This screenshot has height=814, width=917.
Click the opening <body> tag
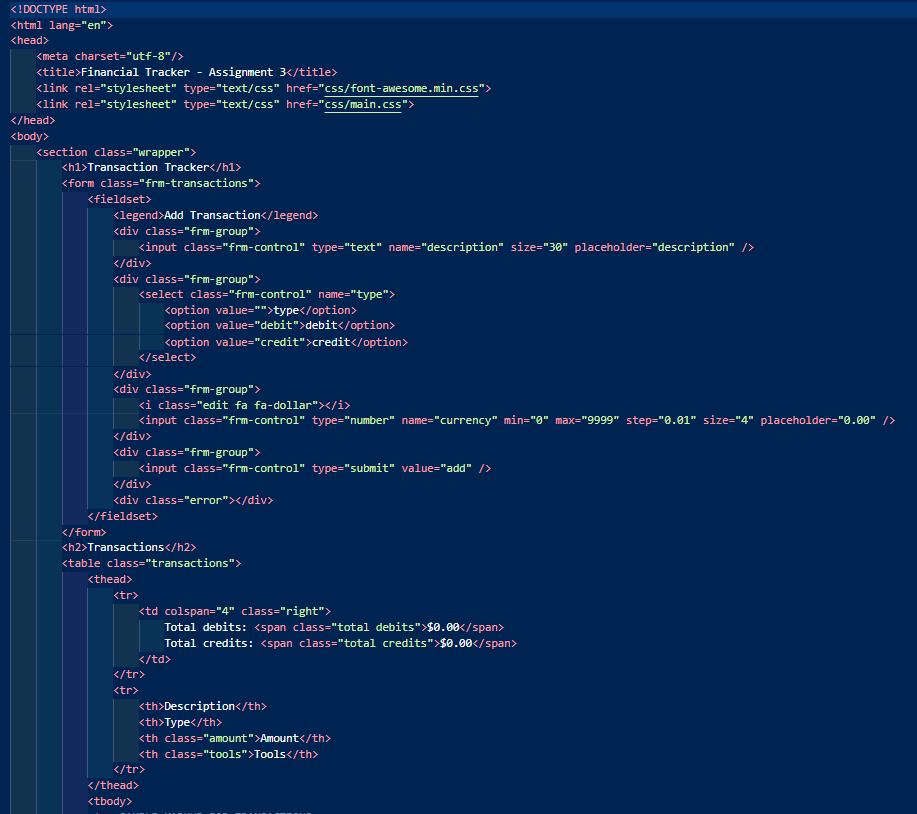(x=30, y=136)
